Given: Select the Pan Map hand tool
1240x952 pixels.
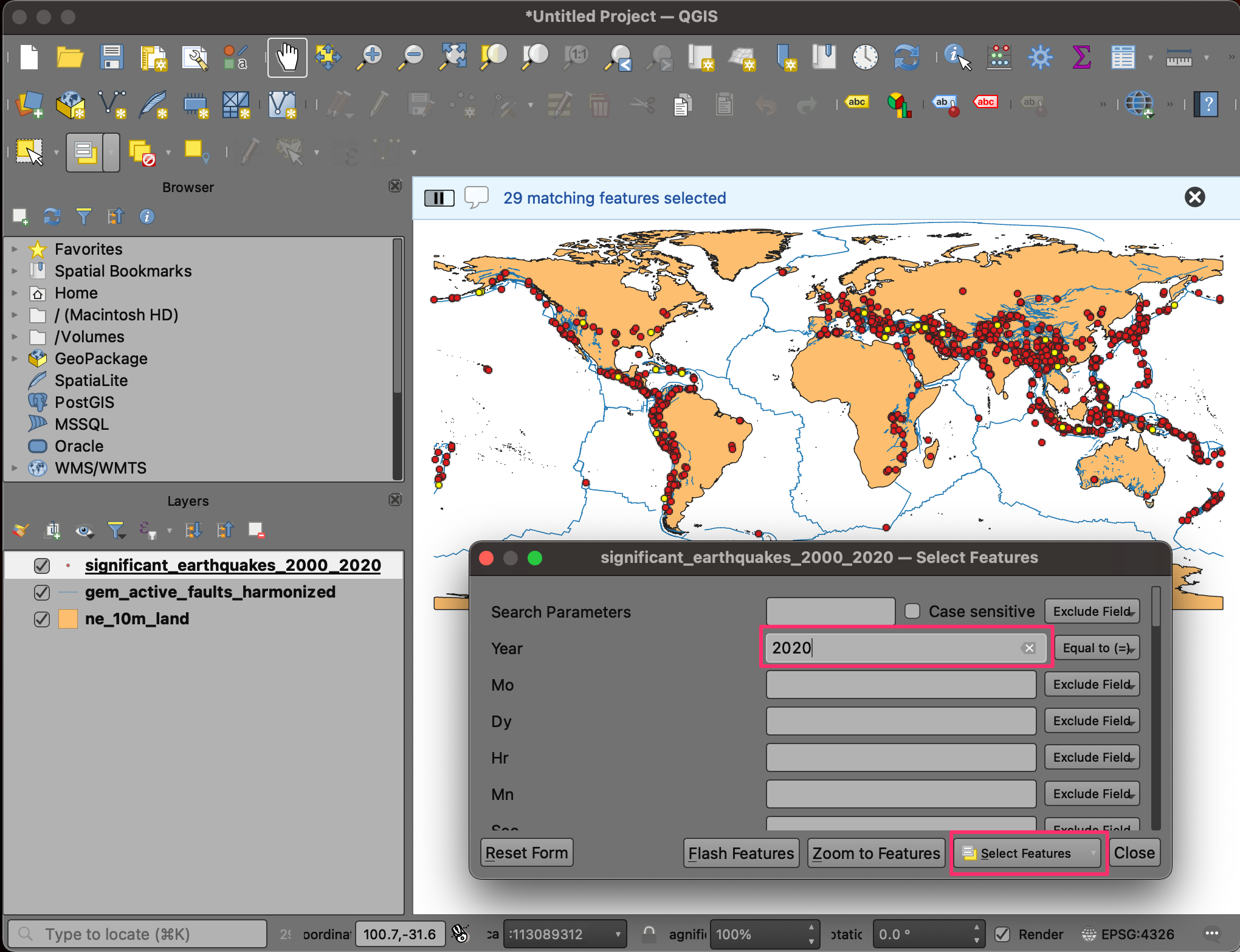Looking at the screenshot, I should pyautogui.click(x=287, y=58).
